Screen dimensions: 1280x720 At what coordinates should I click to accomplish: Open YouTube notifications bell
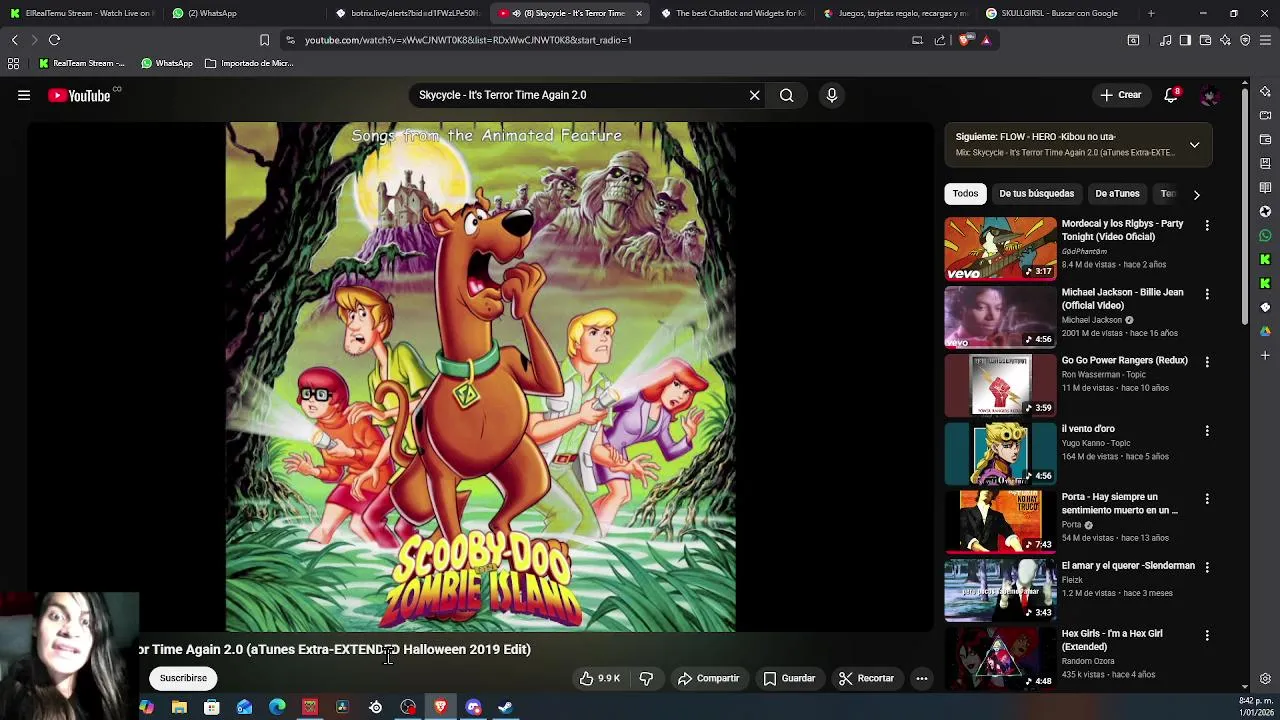pos(1171,95)
